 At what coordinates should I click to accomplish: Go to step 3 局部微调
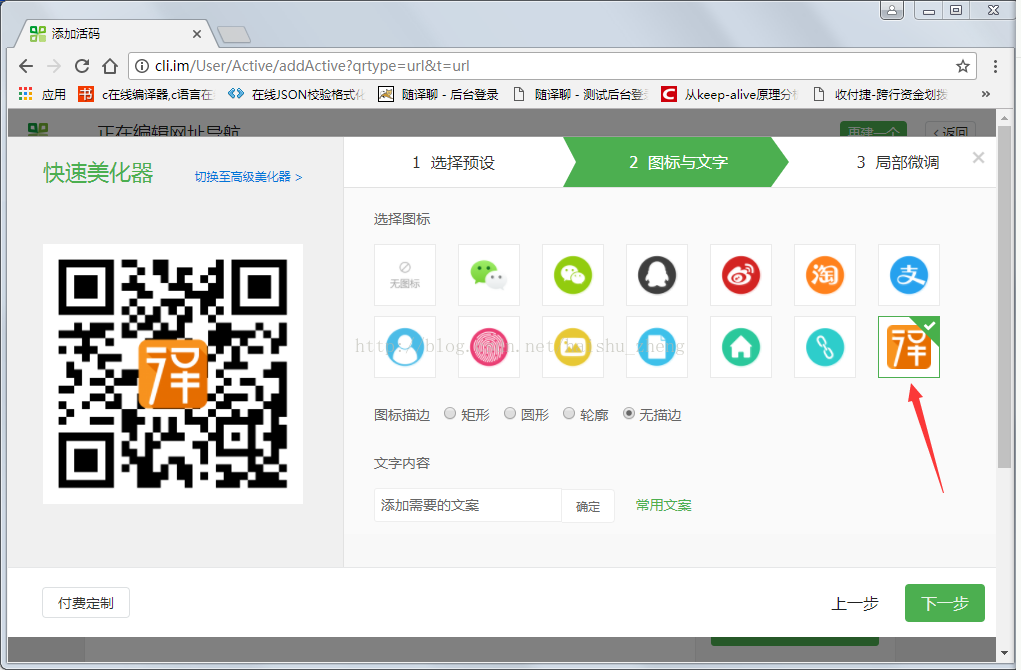[897, 162]
